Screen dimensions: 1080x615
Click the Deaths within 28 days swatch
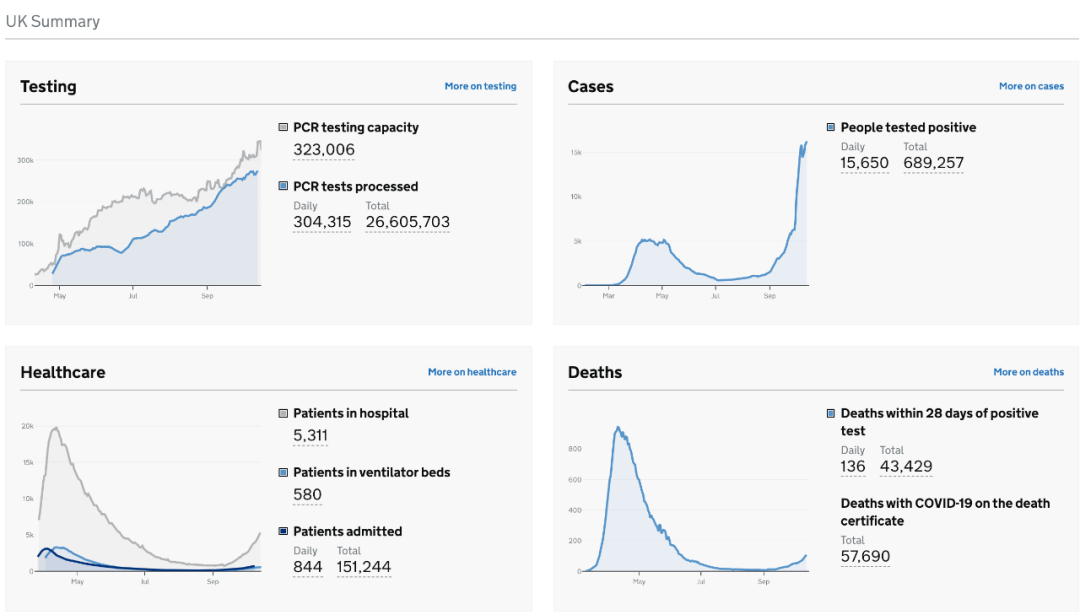click(x=831, y=413)
